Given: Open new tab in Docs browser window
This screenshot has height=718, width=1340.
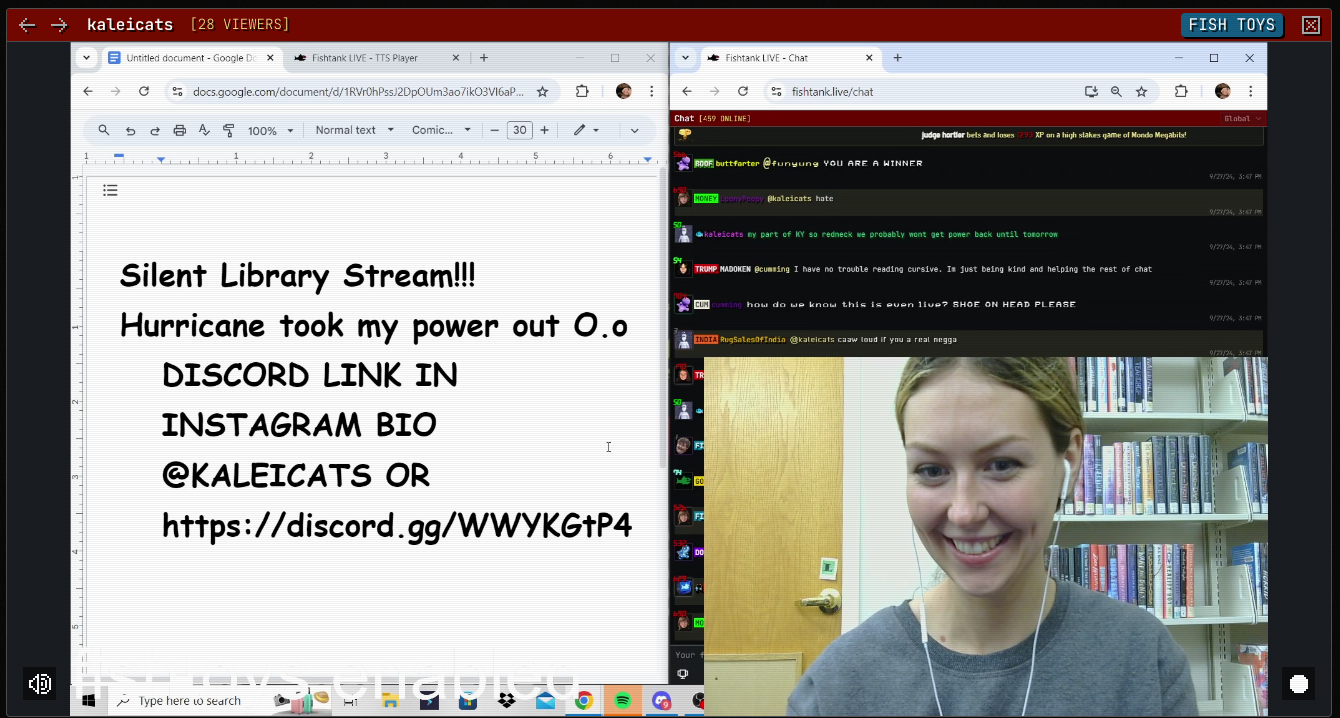Looking at the screenshot, I should tap(484, 58).
